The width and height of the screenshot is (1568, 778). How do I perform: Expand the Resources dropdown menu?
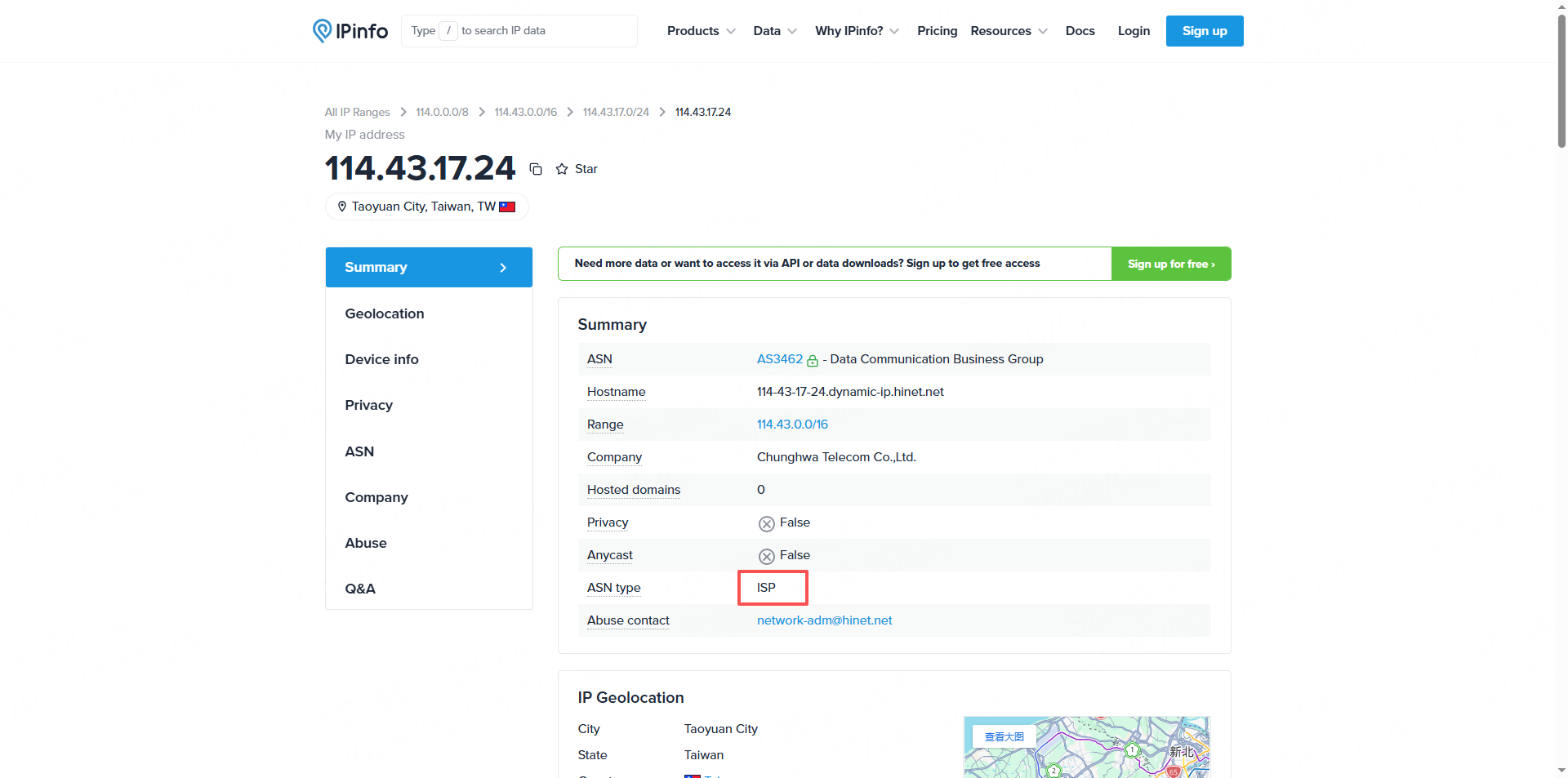(1009, 31)
